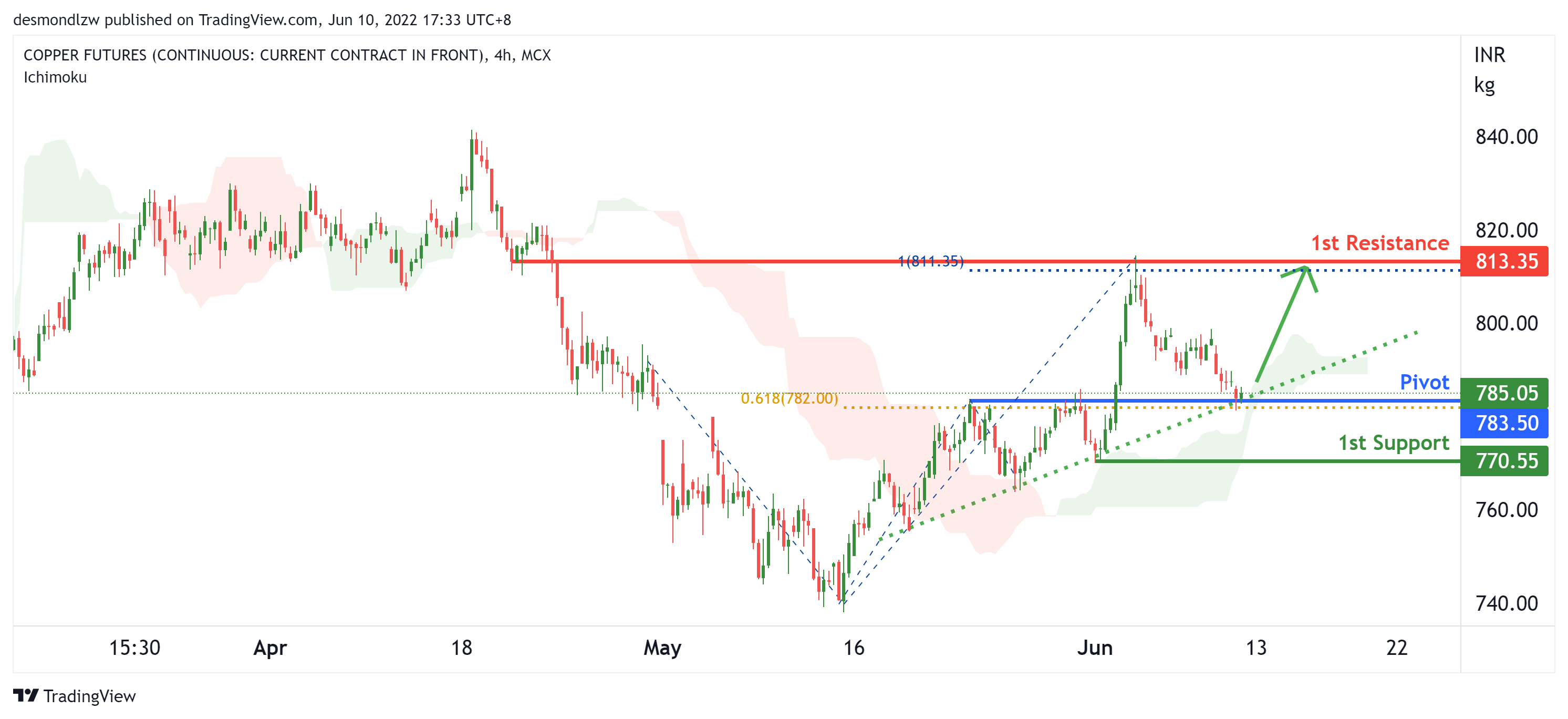Click the '16' date axis label
1568x719 pixels.
click(854, 648)
